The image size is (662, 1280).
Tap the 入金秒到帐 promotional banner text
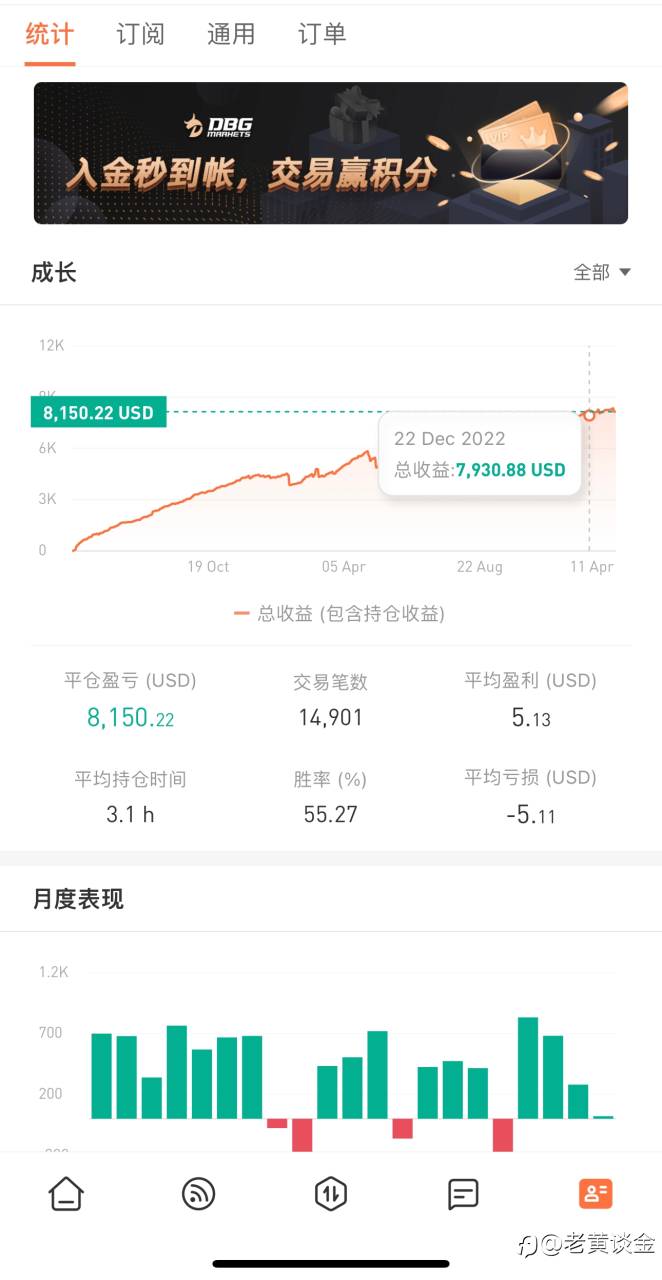pyautogui.click(x=252, y=174)
